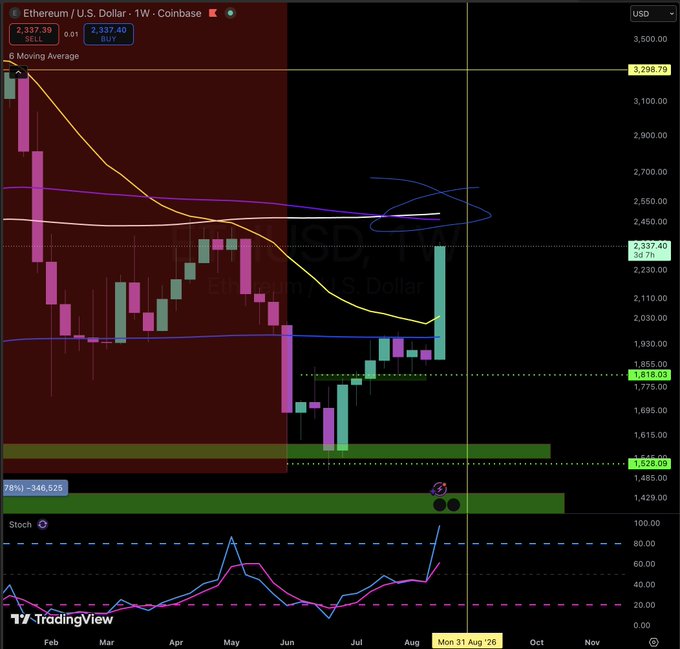The height and width of the screenshot is (649, 680).
Task: Click the SELL 2,337.39 button
Action: [x=34, y=34]
